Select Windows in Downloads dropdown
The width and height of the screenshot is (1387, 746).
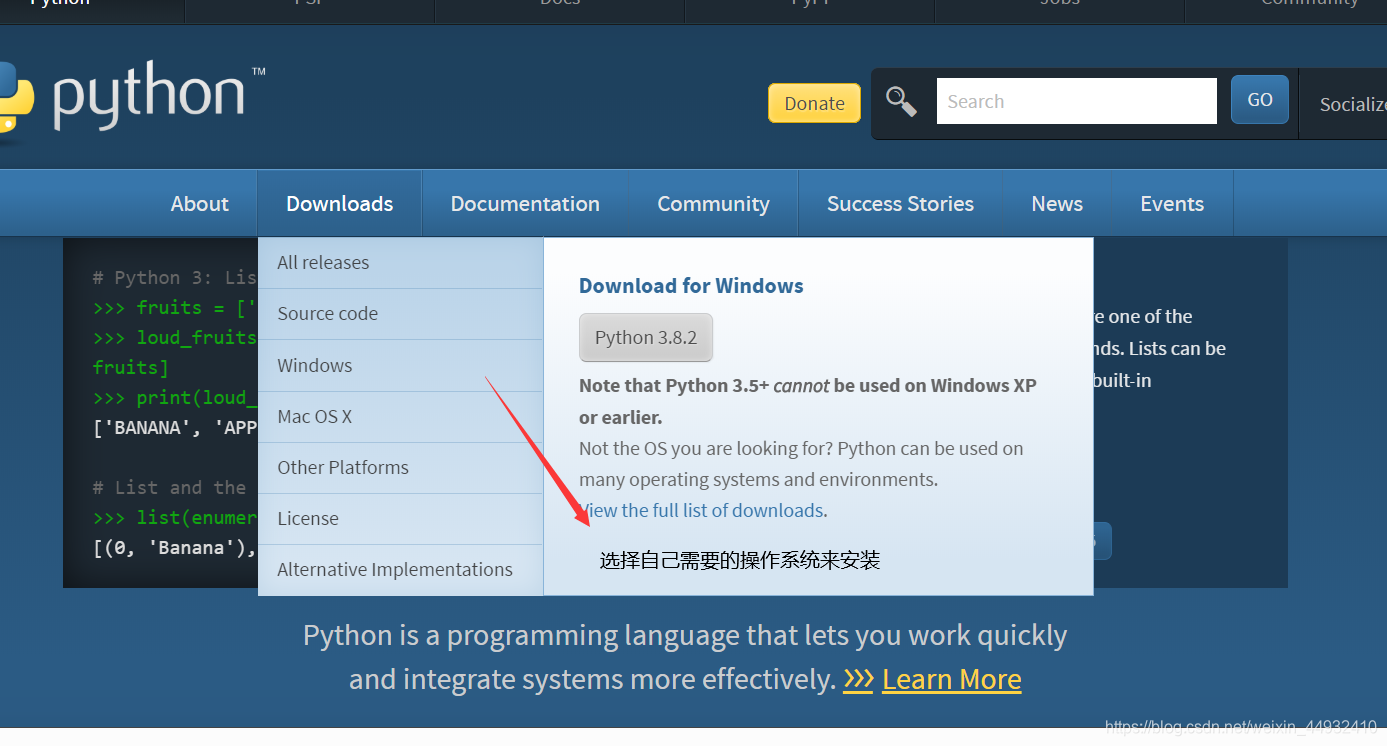pos(400,365)
